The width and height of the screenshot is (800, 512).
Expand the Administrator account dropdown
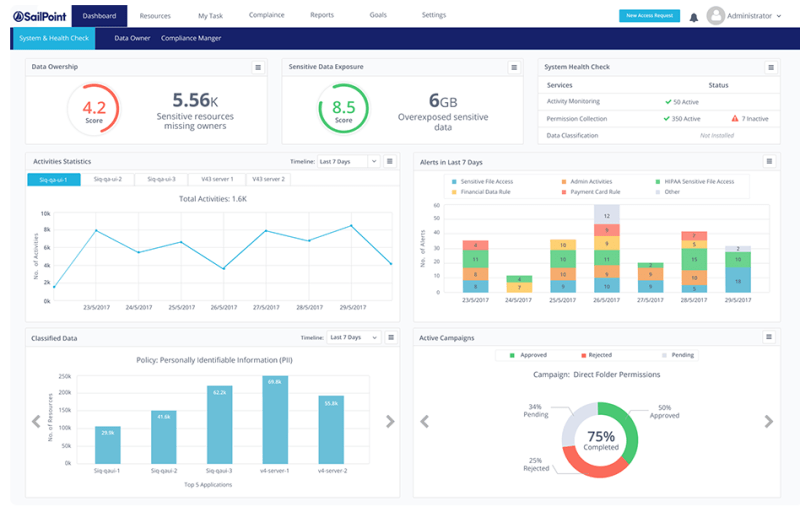coord(779,17)
